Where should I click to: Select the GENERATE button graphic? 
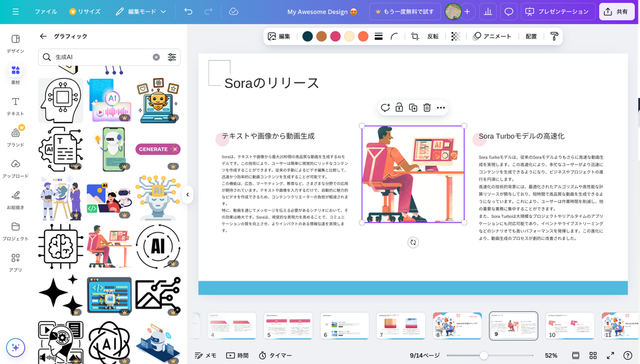158,149
